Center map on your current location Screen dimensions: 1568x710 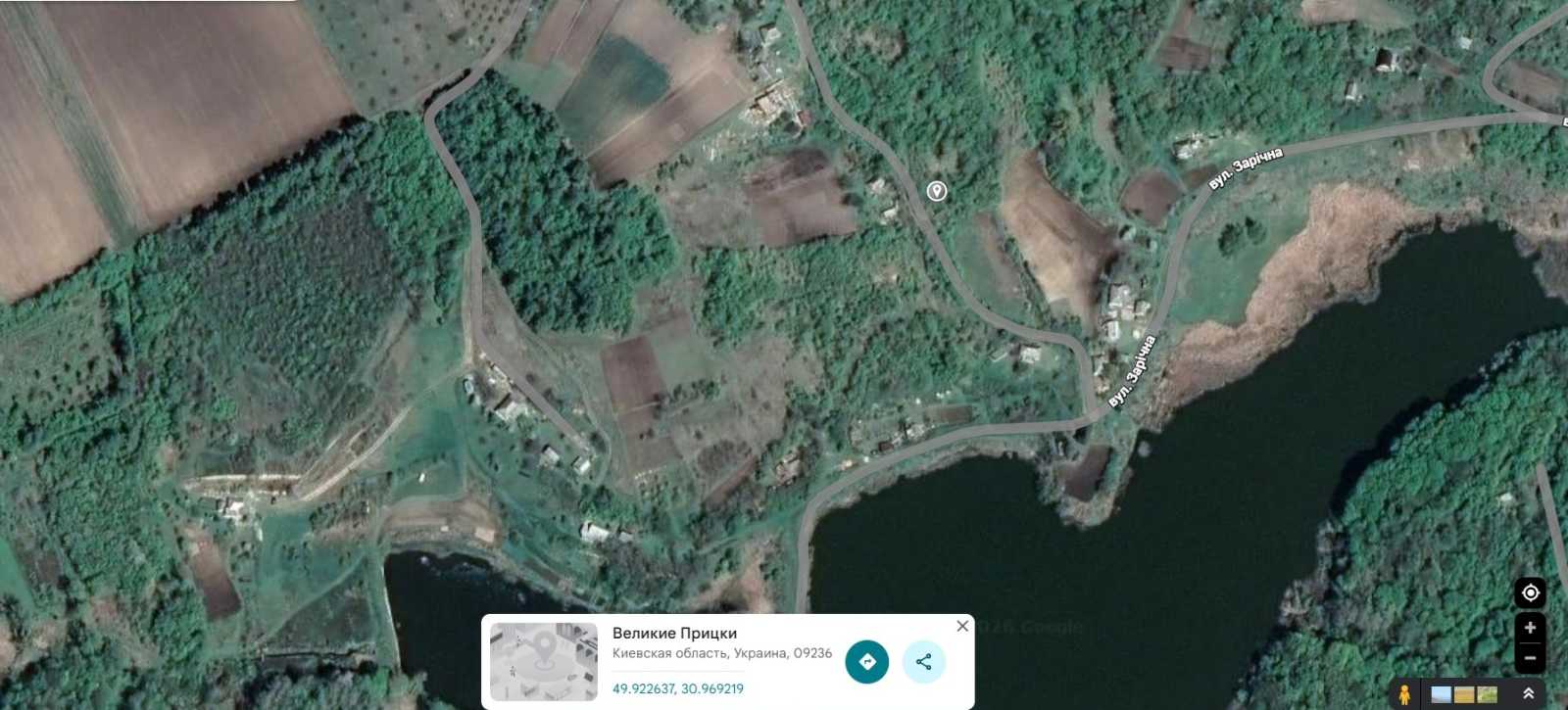tap(1530, 592)
